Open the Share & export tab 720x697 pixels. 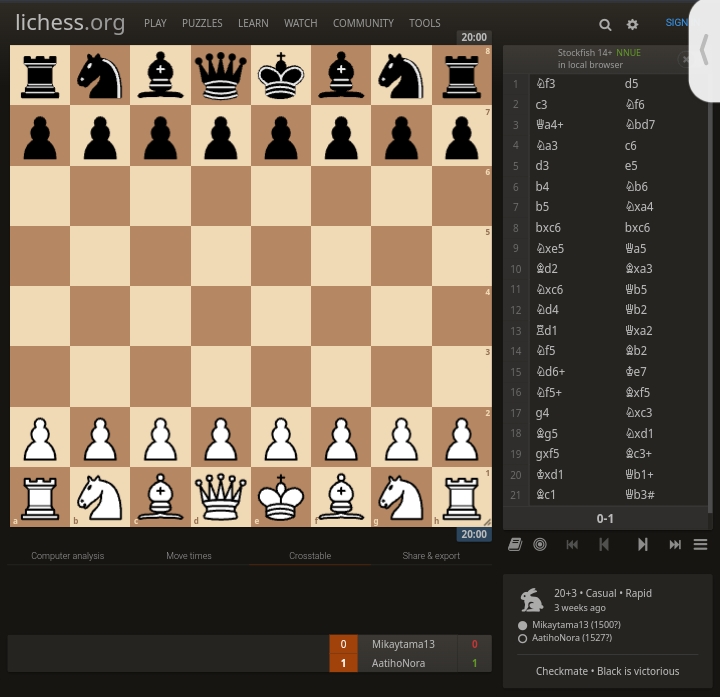tap(431, 556)
